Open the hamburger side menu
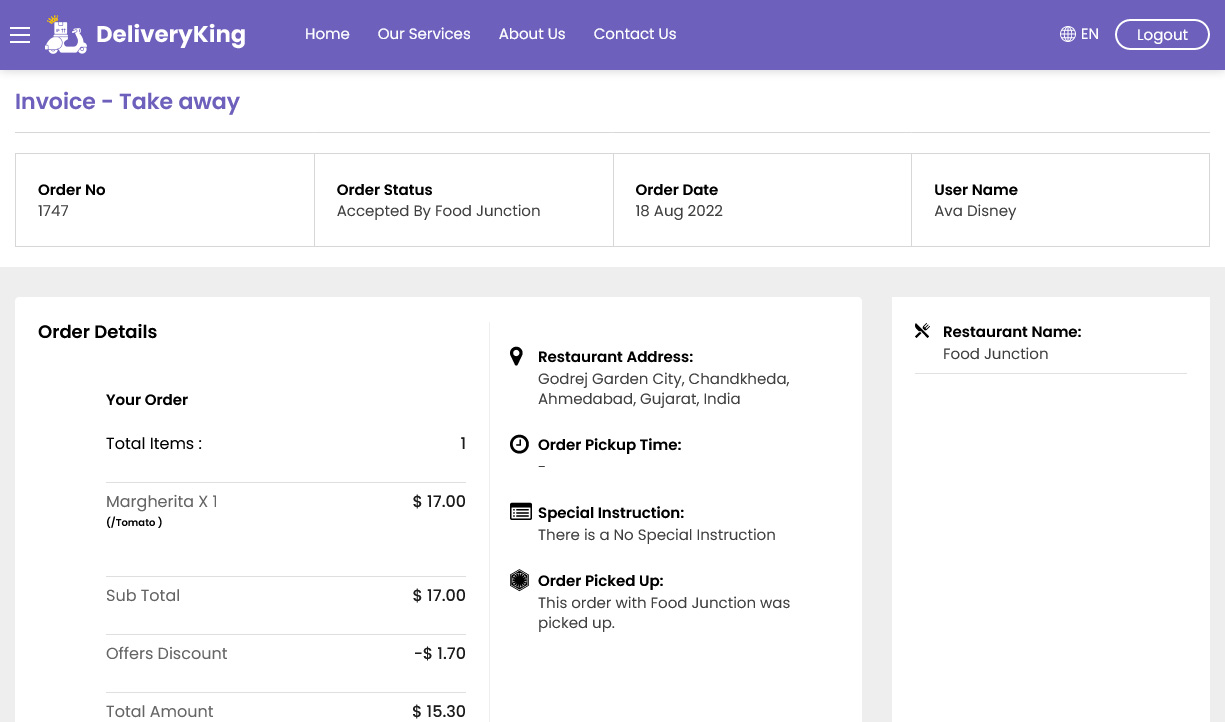 click(x=20, y=35)
